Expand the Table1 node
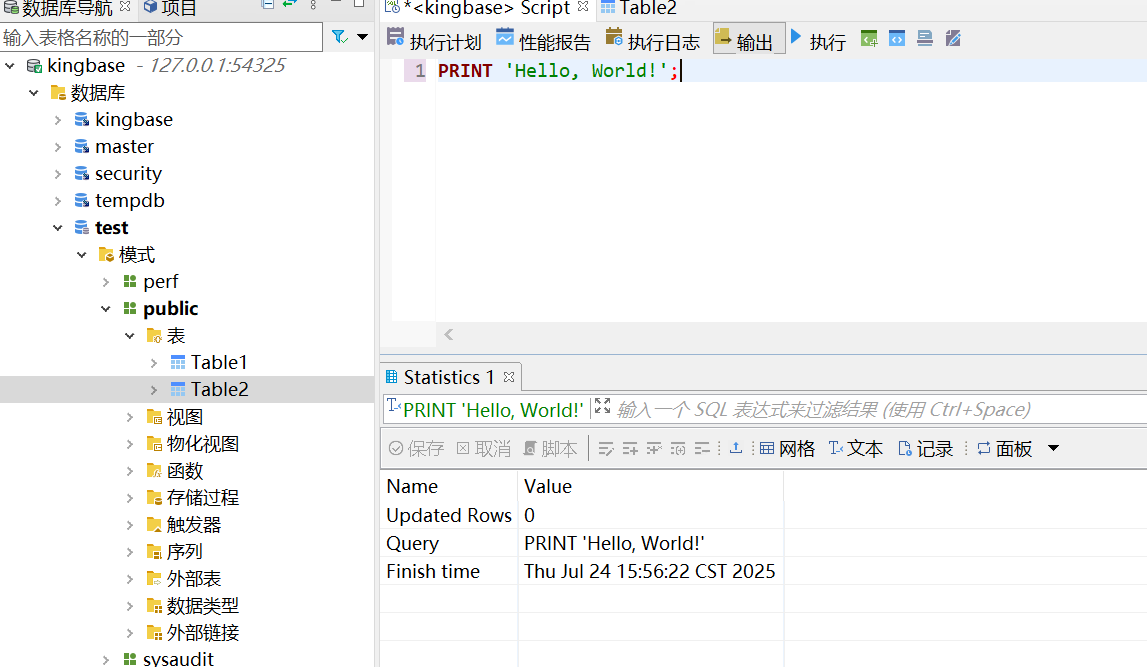The image size is (1147, 667). tap(154, 363)
